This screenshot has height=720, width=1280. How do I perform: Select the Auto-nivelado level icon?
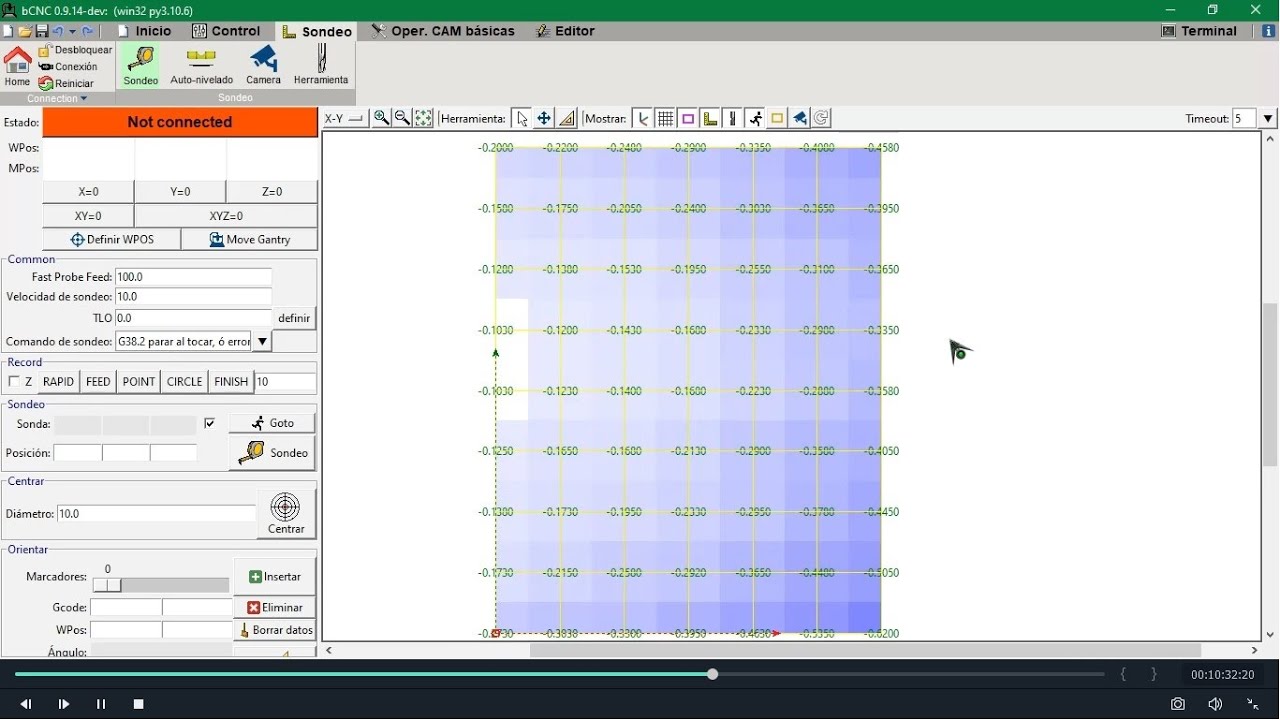201,66
